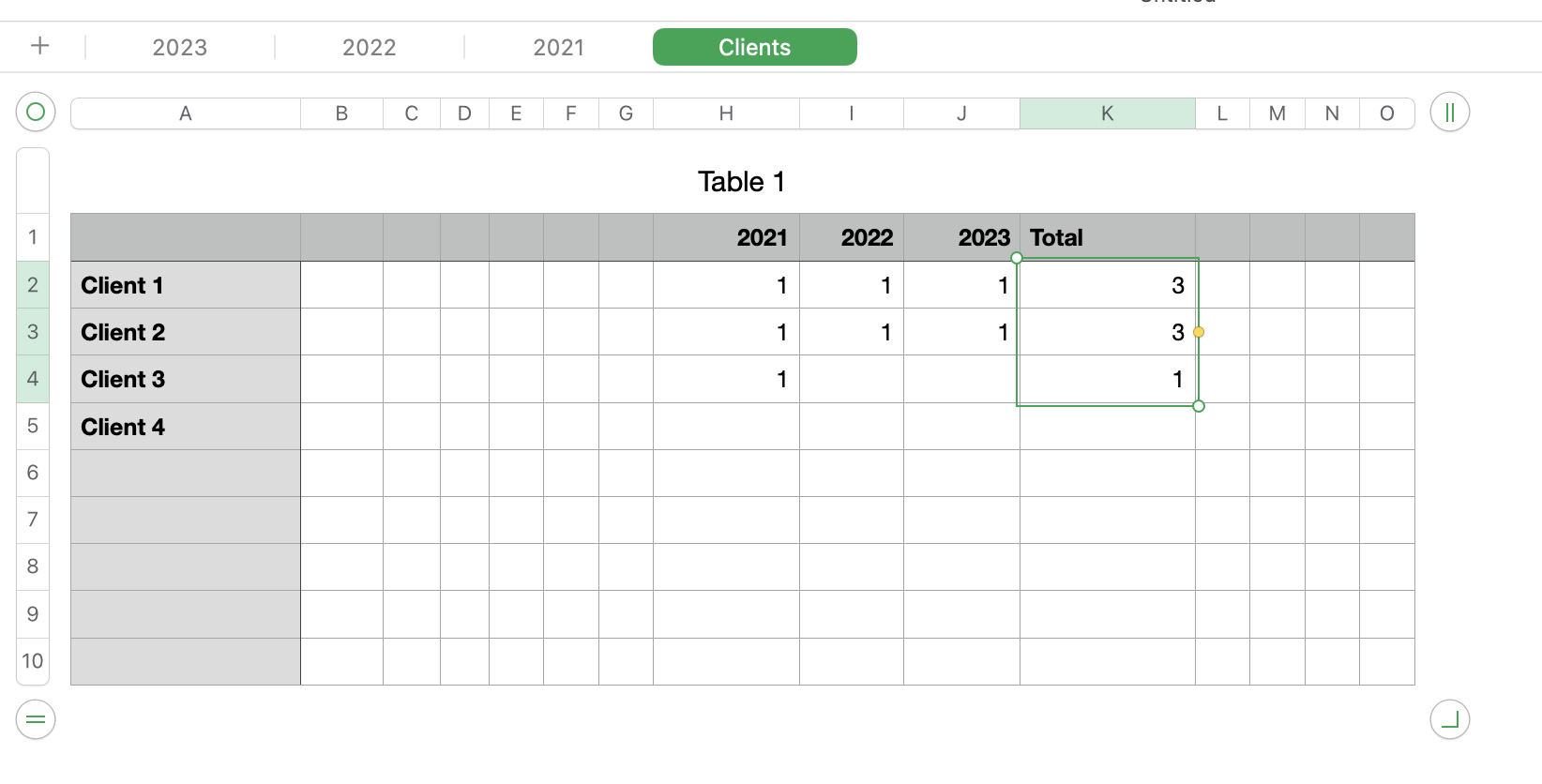Click the yellow fill handle dot on selection
The height and width of the screenshot is (784, 1542).
click(x=1199, y=332)
